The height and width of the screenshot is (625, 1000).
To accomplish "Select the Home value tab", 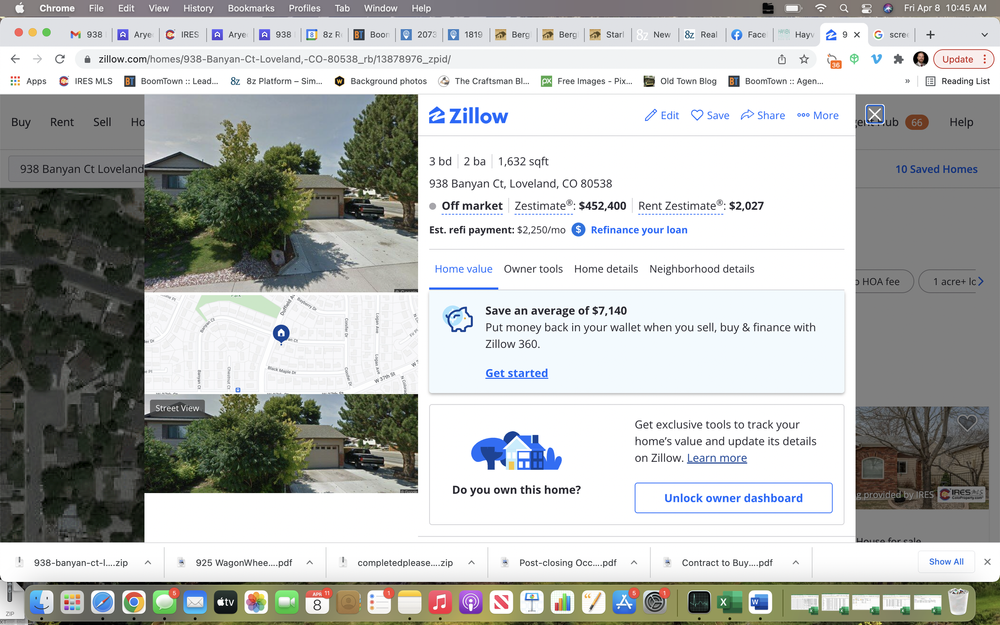I will coord(464,269).
